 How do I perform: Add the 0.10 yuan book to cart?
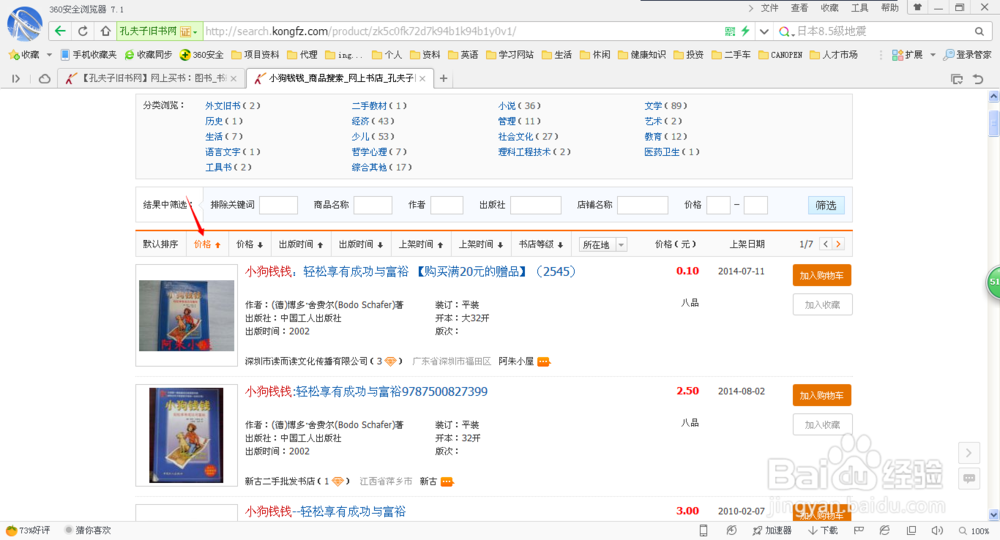(x=821, y=275)
